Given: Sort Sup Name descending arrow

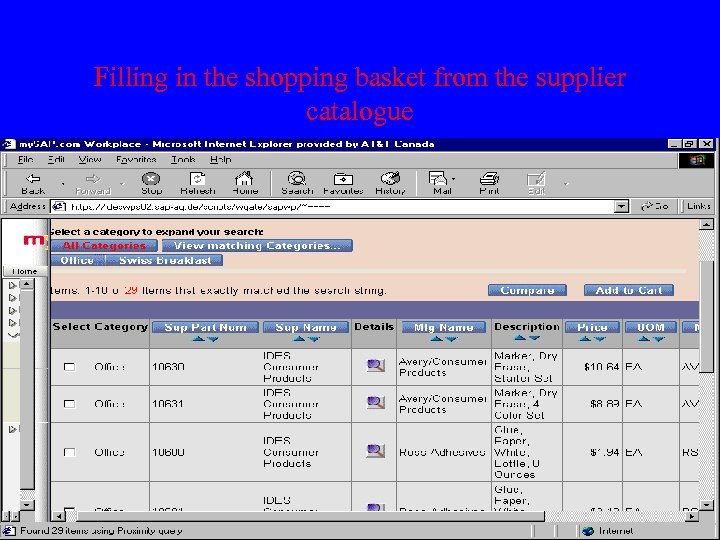Looking at the screenshot, I should tap(314, 339).
